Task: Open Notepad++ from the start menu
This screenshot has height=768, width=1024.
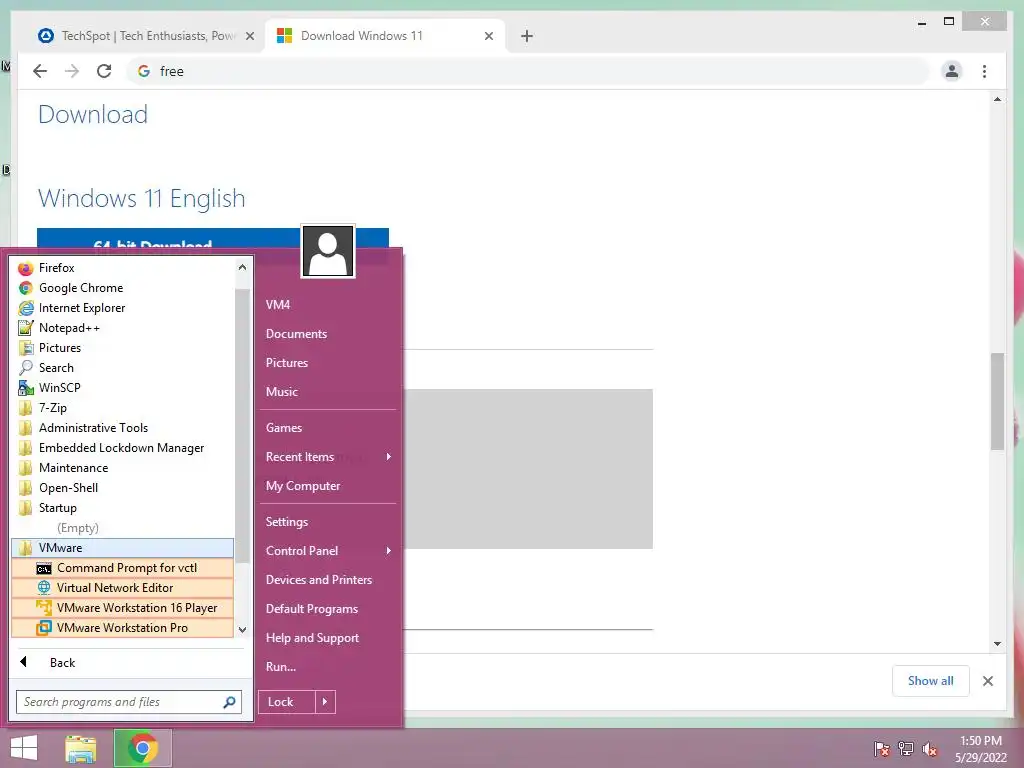Action: click(123, 328)
